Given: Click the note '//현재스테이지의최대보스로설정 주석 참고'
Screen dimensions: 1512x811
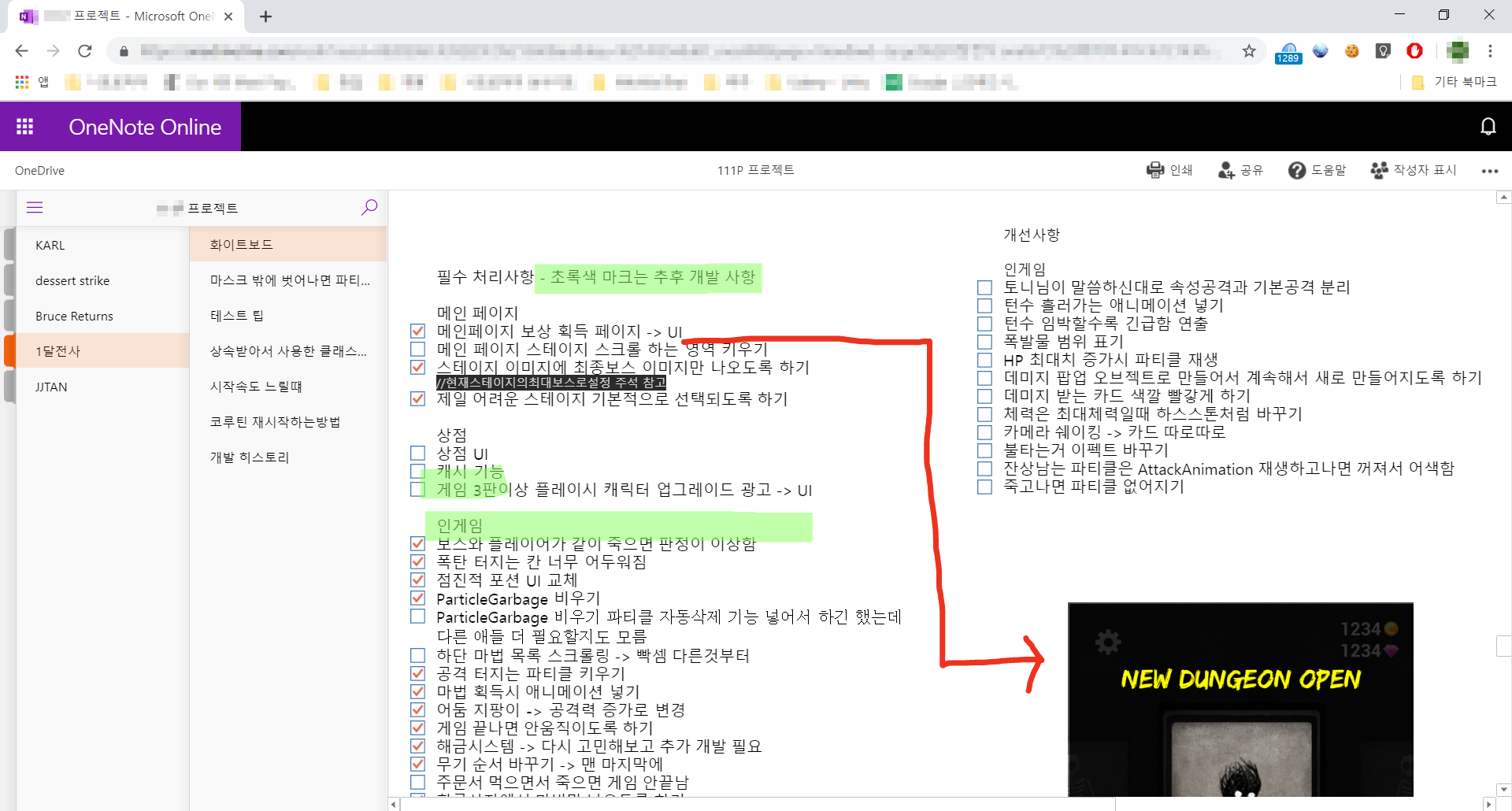Looking at the screenshot, I should click(551, 383).
